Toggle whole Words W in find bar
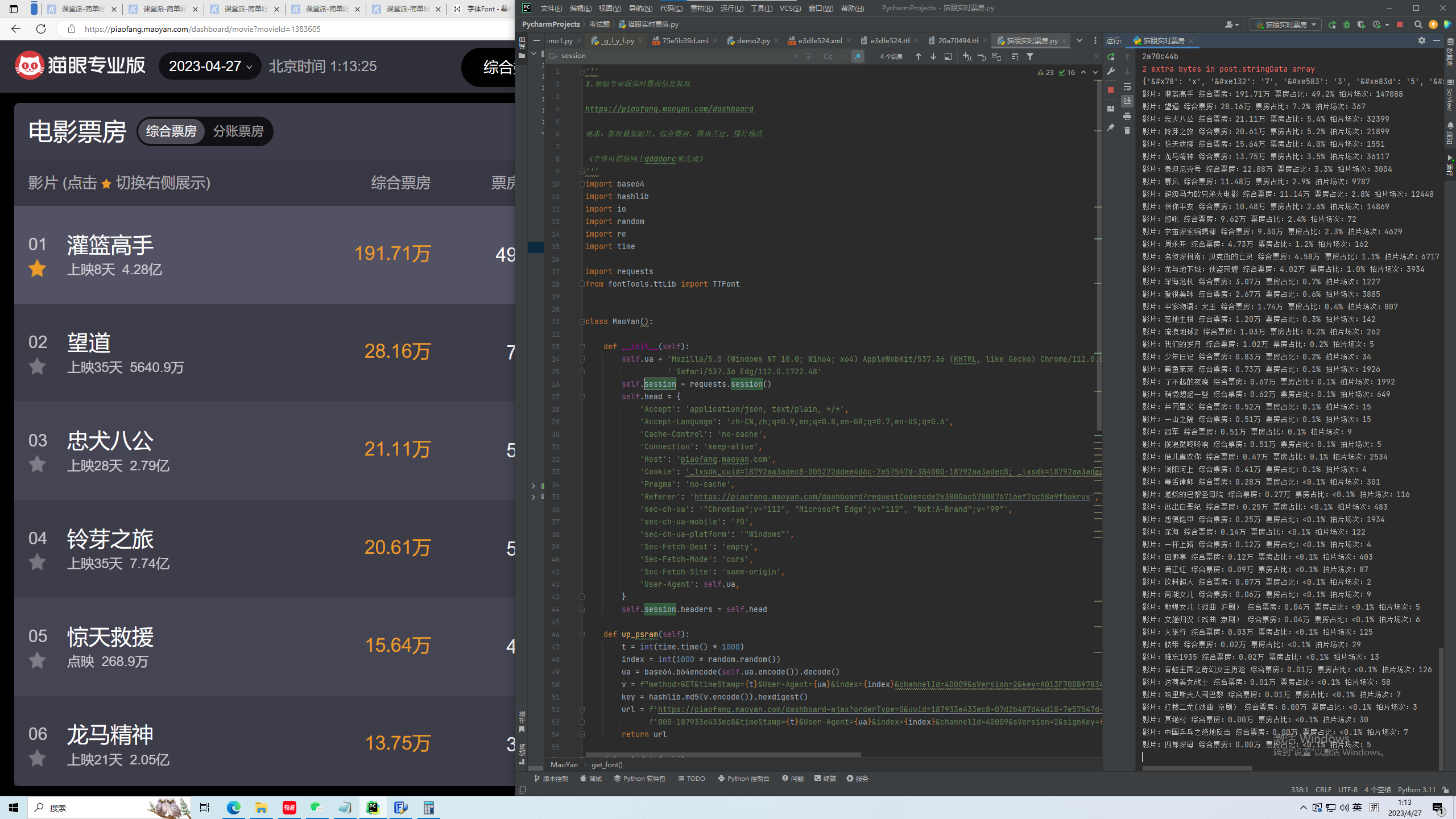1456x819 pixels. click(843, 56)
